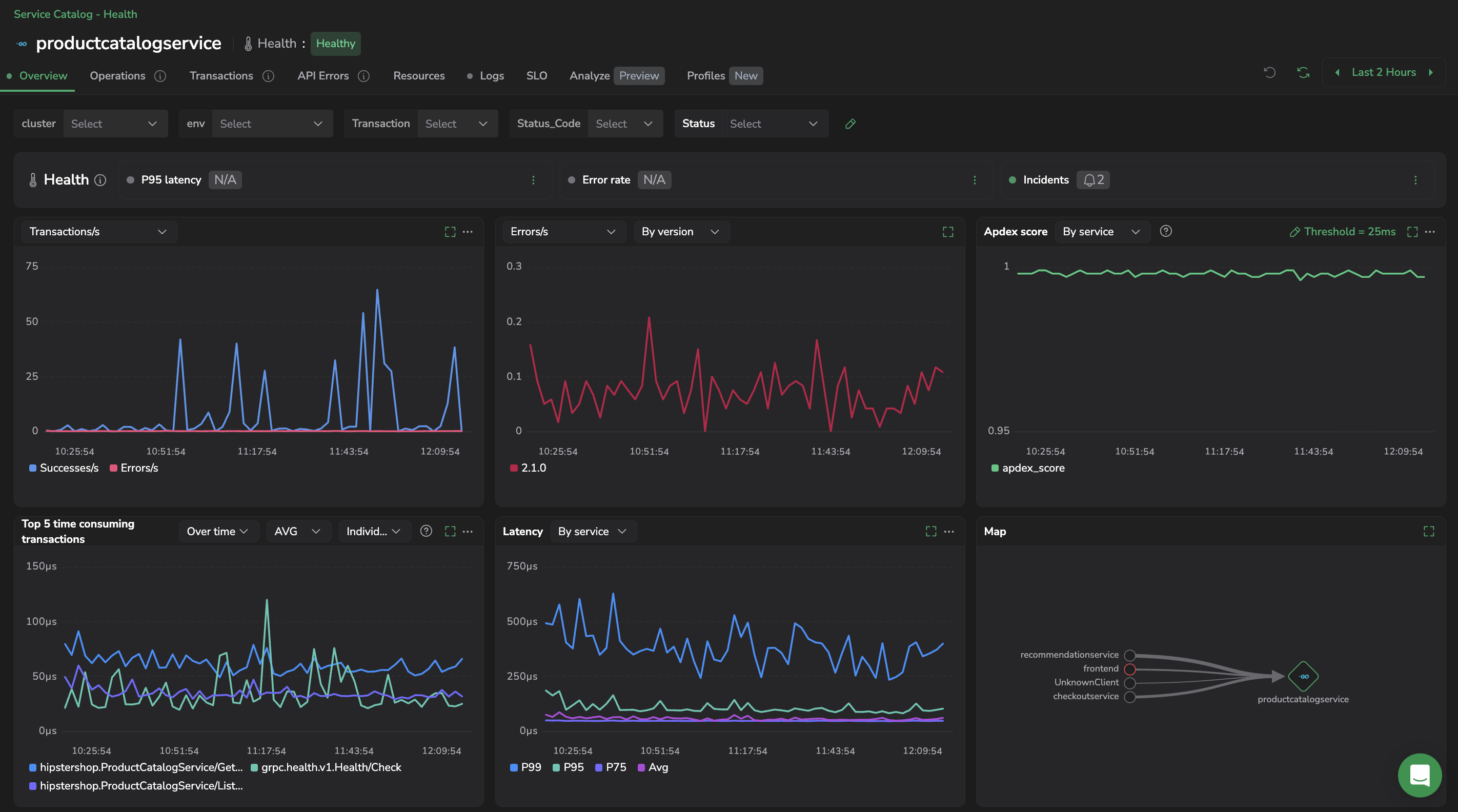The image size is (1458, 812).
Task: Open the Apdex score help icon
Action: point(1165,231)
